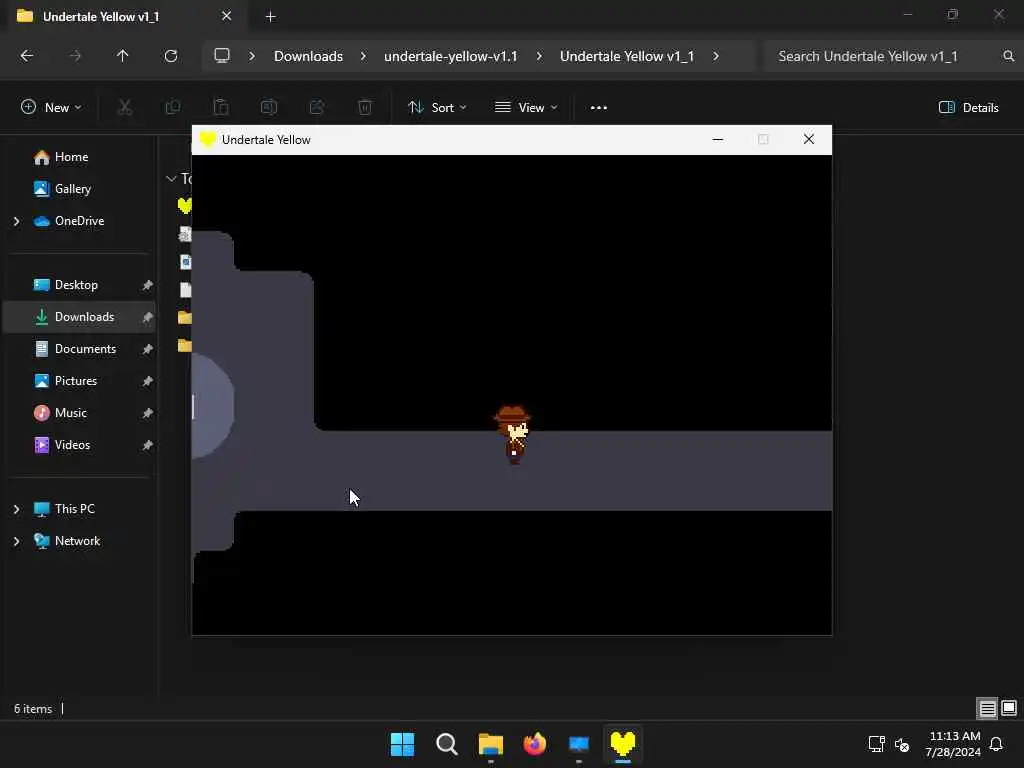This screenshot has height=768, width=1024.
Task: Open undertale-yellow-v1.1 breadcrumb folder
Action: point(451,56)
